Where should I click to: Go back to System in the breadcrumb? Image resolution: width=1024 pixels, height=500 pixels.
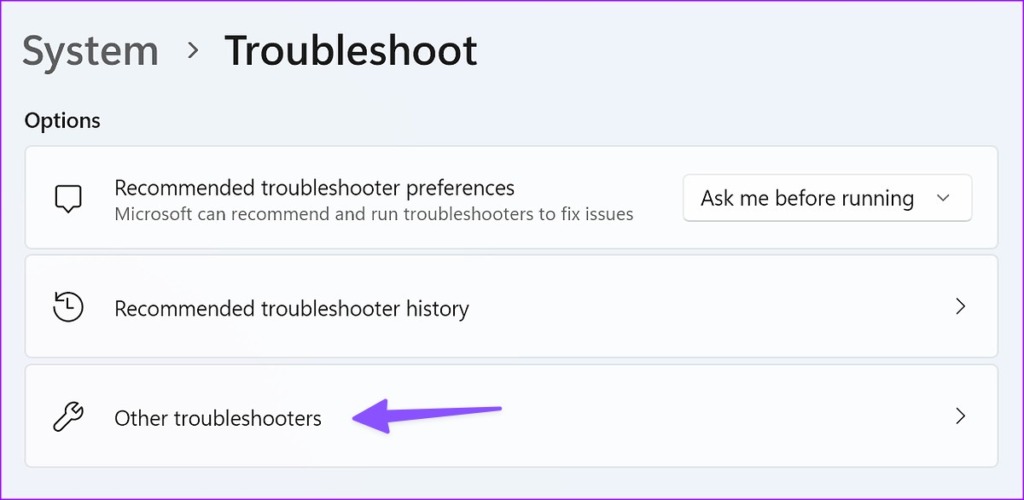[90, 51]
